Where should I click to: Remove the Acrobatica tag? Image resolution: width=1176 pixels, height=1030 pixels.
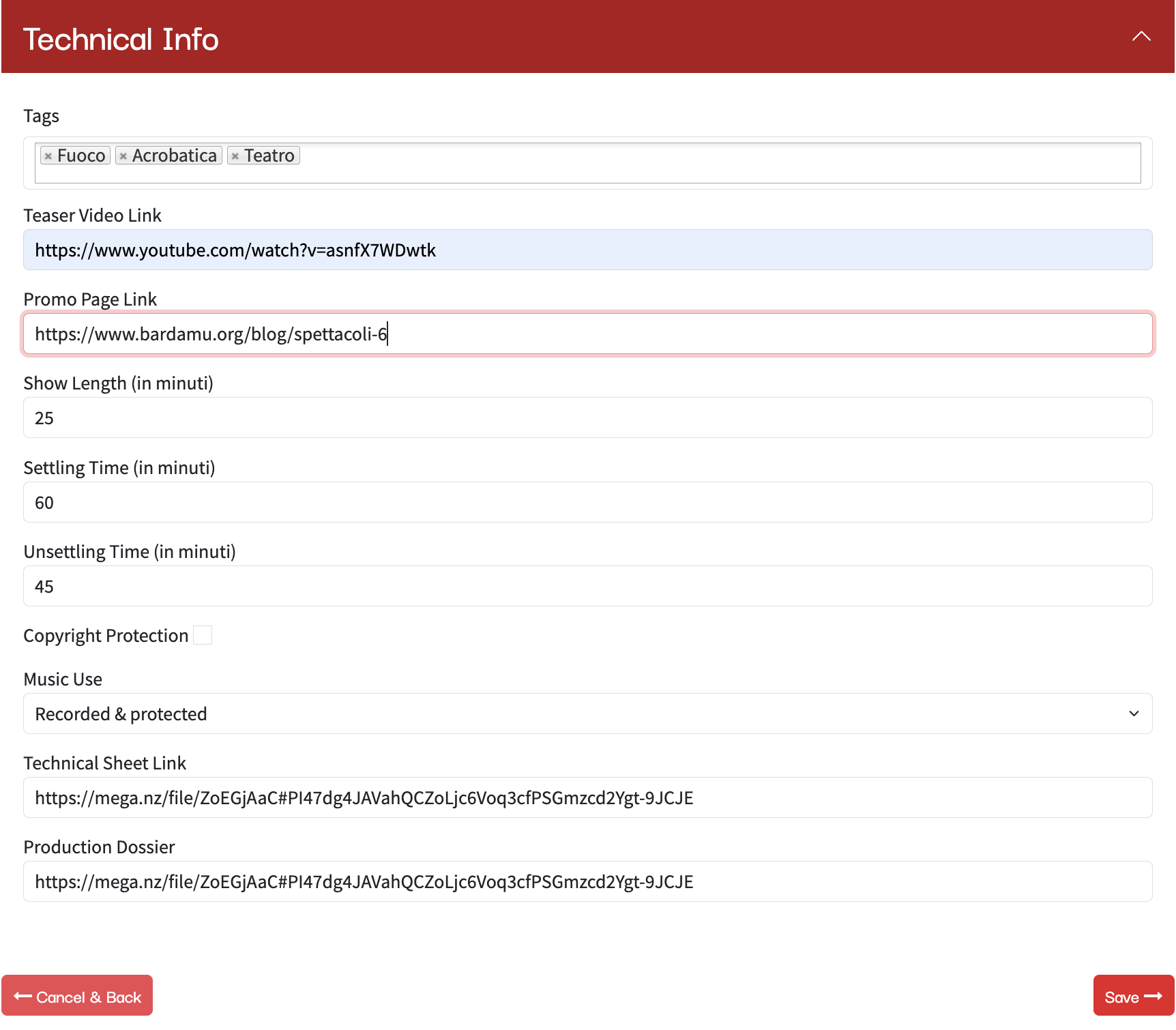click(123, 156)
